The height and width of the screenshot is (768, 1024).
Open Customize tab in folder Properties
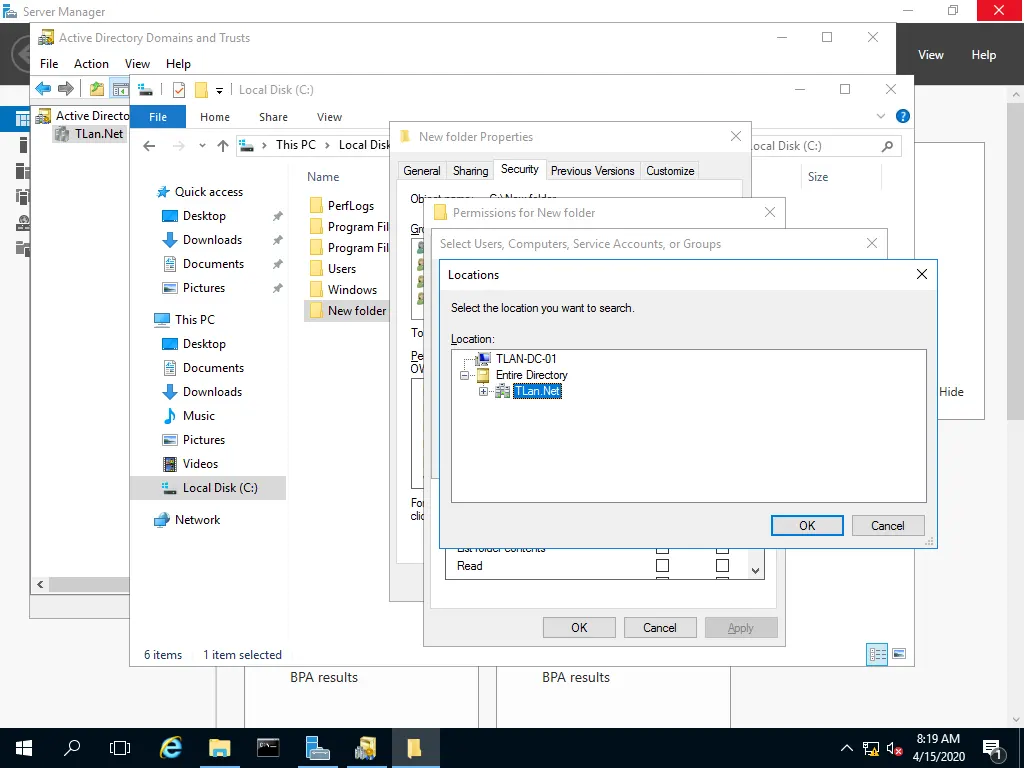(x=670, y=170)
